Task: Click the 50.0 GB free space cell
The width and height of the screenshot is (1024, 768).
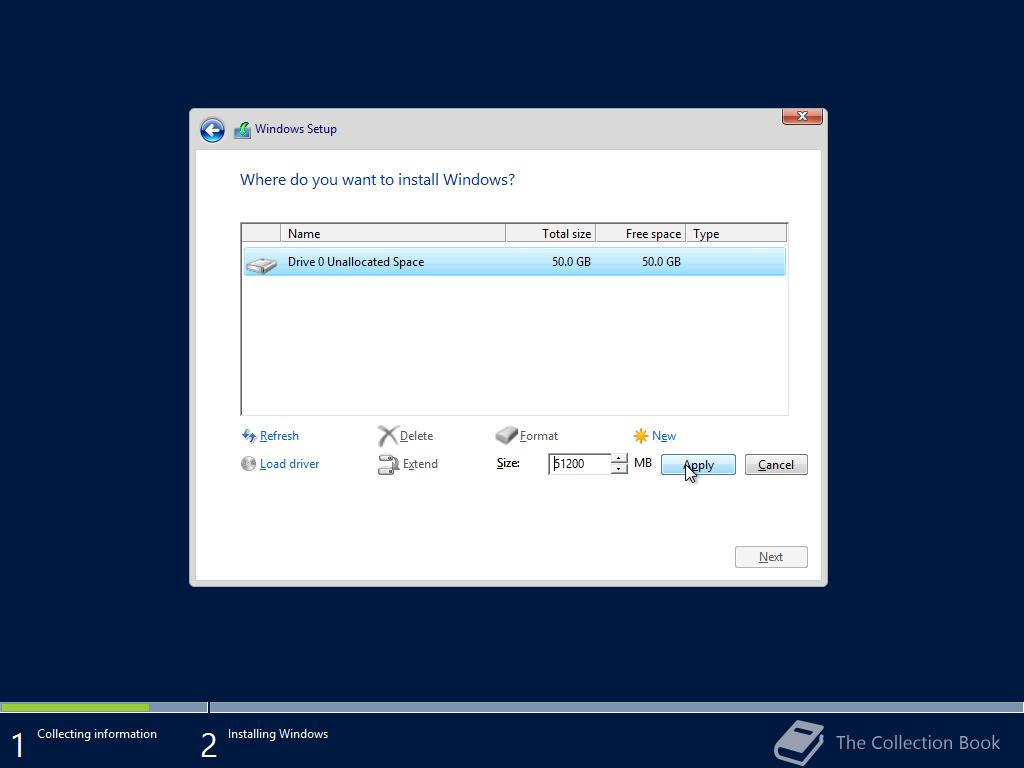Action: click(x=661, y=262)
